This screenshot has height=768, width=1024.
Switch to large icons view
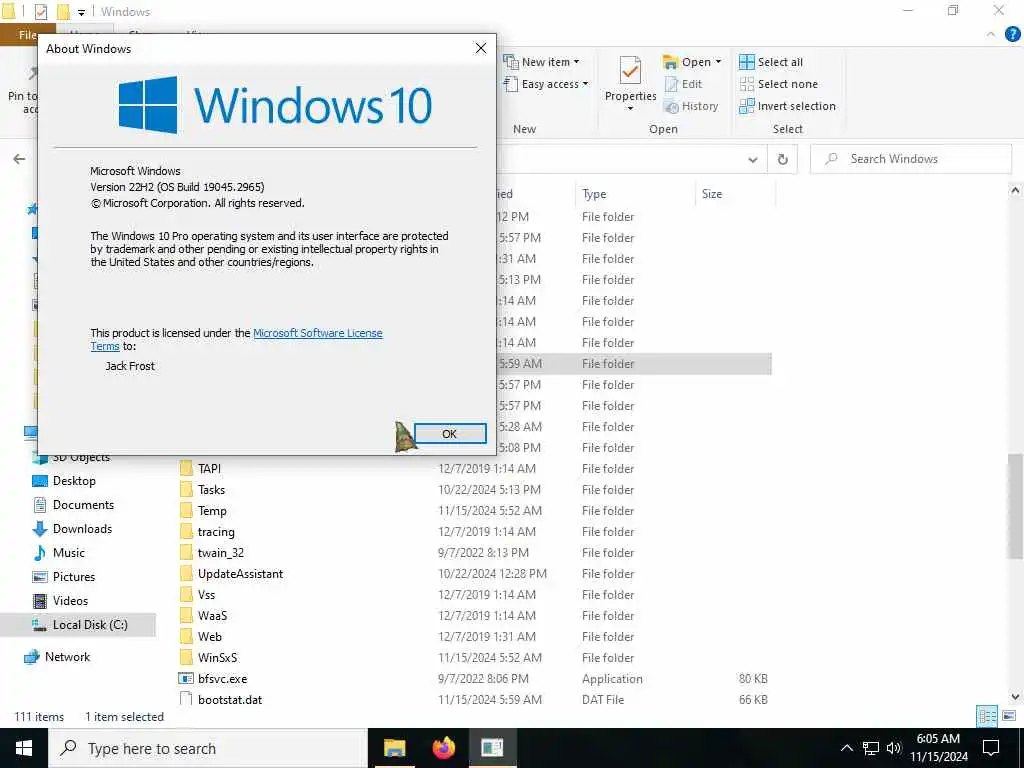[1008, 716]
